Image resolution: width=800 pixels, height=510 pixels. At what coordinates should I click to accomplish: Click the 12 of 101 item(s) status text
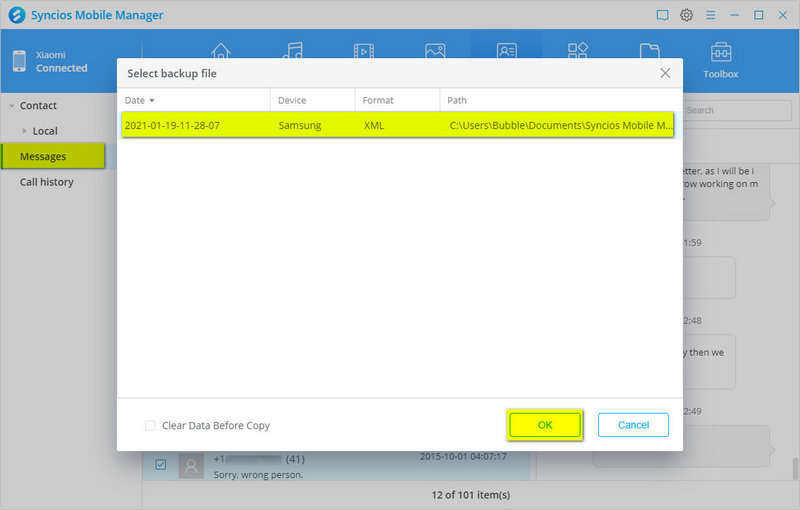pos(470,495)
